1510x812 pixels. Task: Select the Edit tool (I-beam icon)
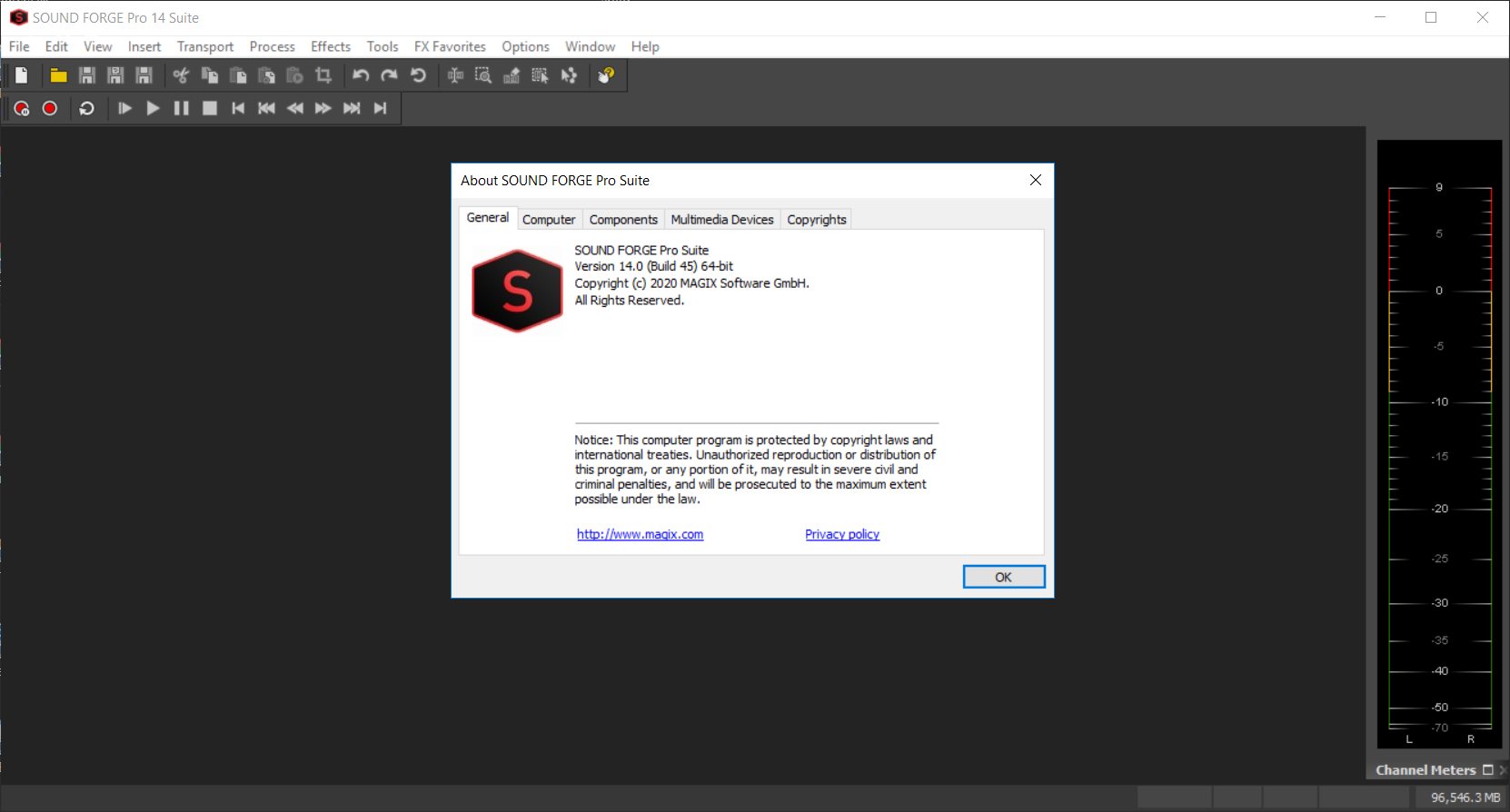(455, 75)
